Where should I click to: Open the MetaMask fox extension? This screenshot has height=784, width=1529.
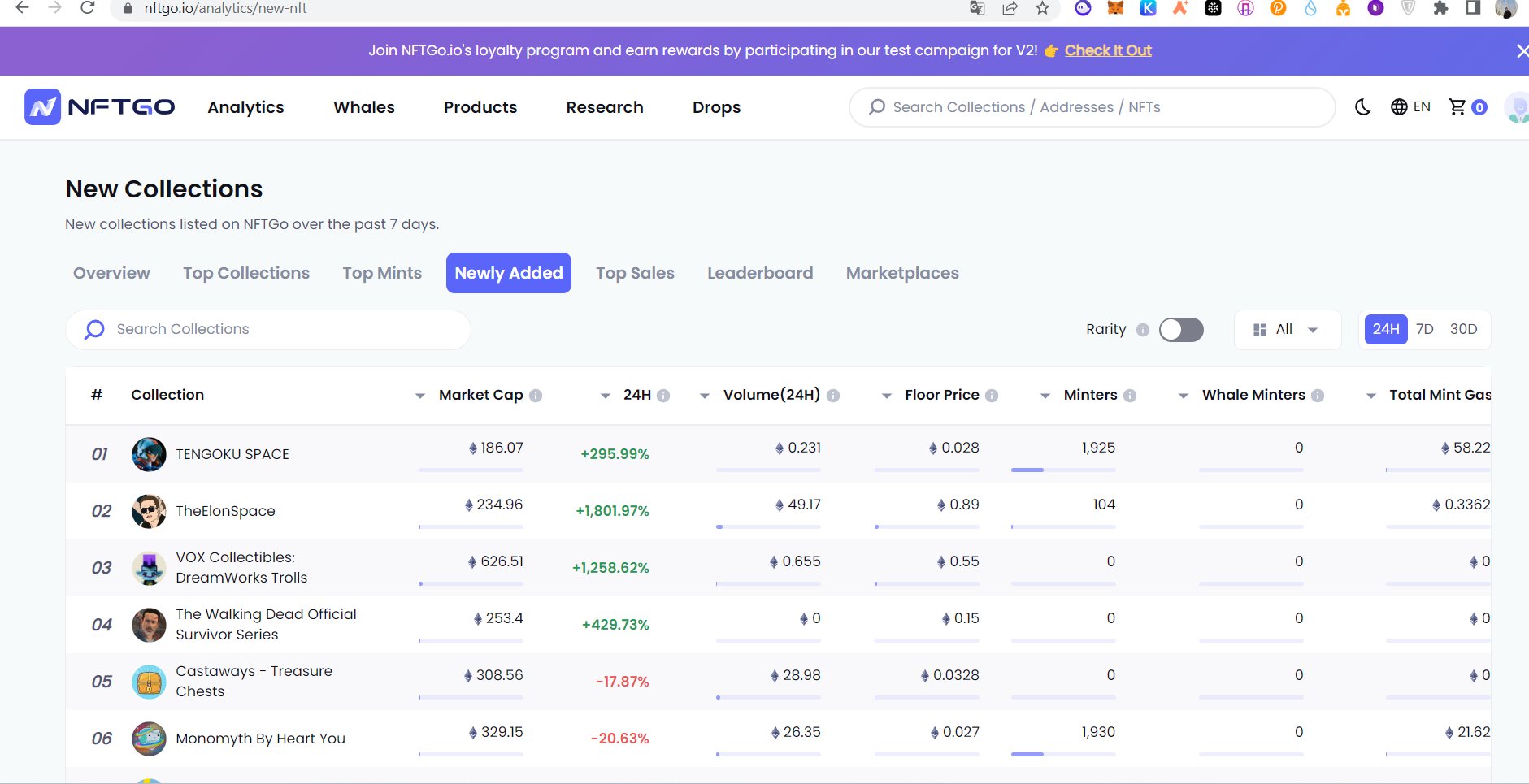(x=1115, y=8)
